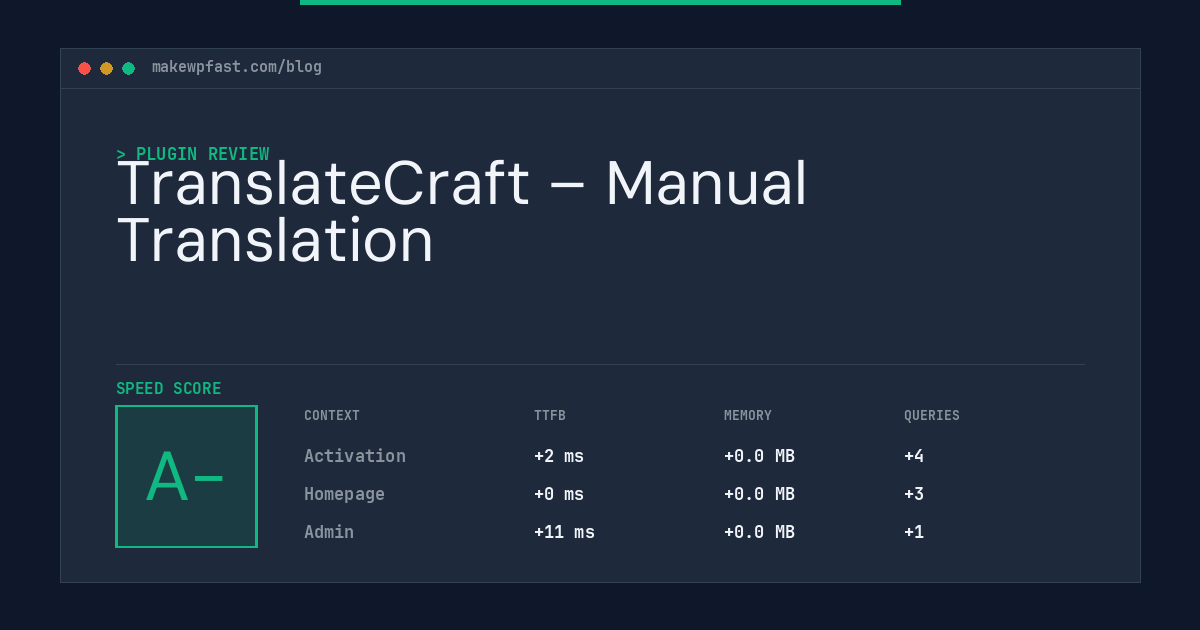Click the green maximize dot
Viewport: 1200px width, 630px height.
tap(128, 68)
